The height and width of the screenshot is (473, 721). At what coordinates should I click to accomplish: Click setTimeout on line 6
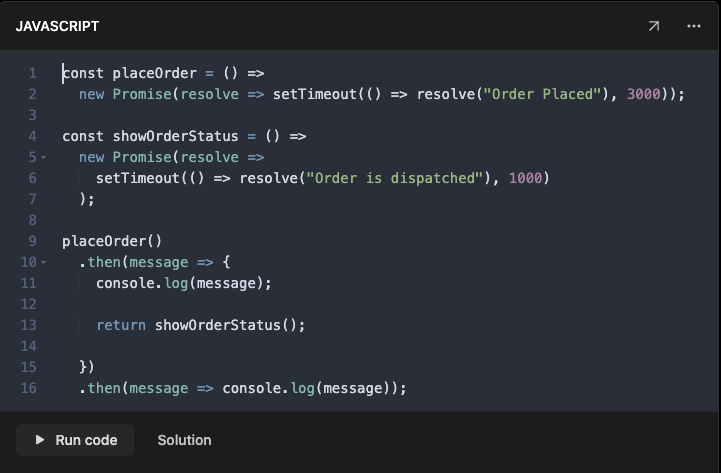pos(137,178)
